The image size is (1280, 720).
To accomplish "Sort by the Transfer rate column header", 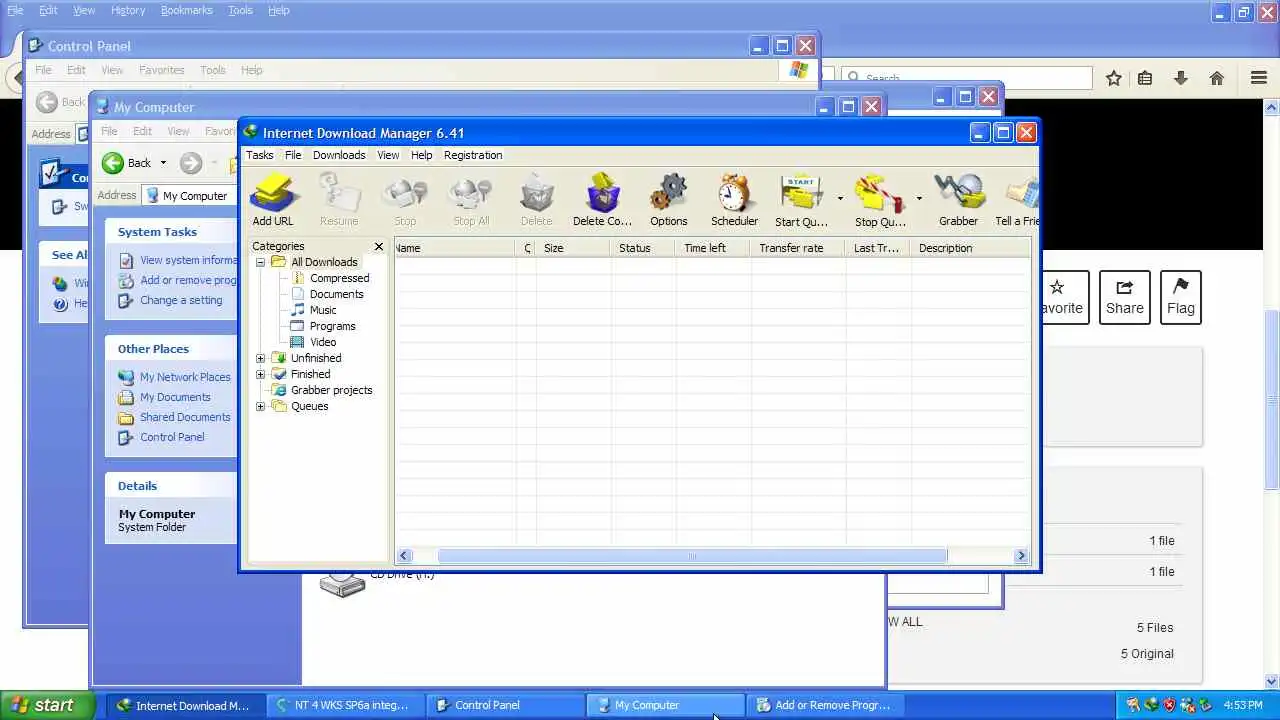I will click(797, 248).
